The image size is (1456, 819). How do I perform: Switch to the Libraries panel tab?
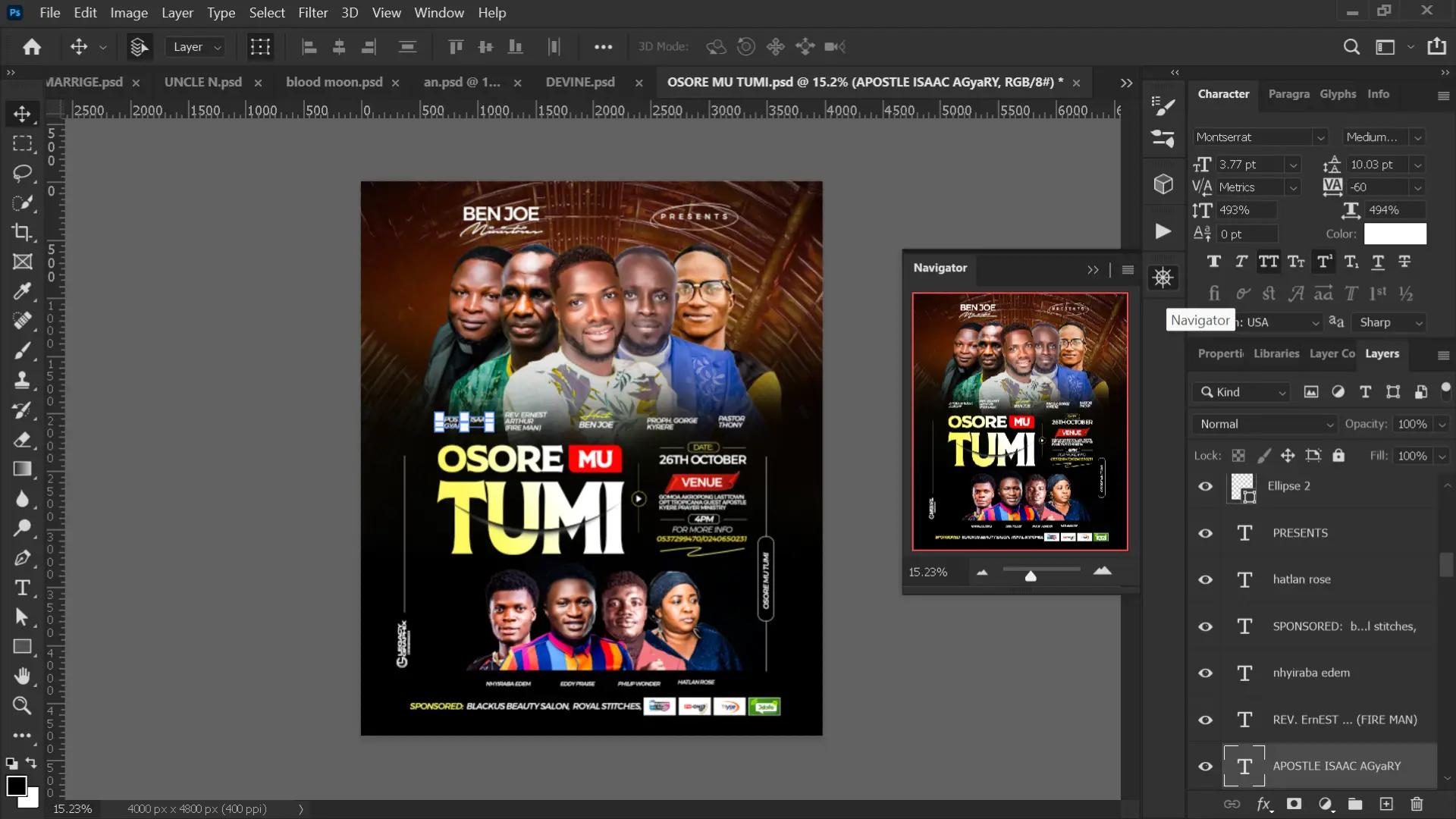pyautogui.click(x=1276, y=353)
